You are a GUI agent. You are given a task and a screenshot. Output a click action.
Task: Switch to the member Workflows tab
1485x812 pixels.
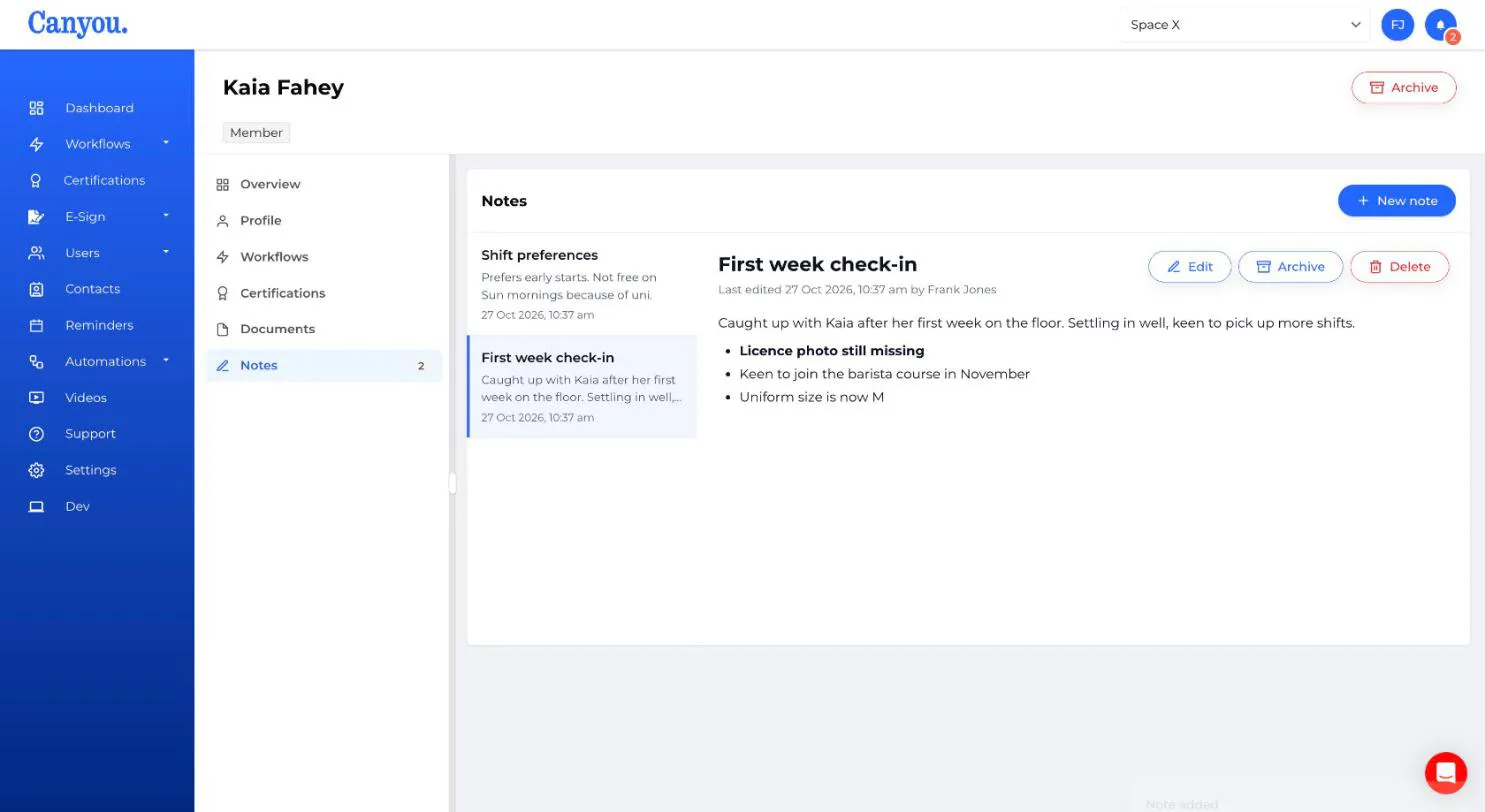coord(324,257)
